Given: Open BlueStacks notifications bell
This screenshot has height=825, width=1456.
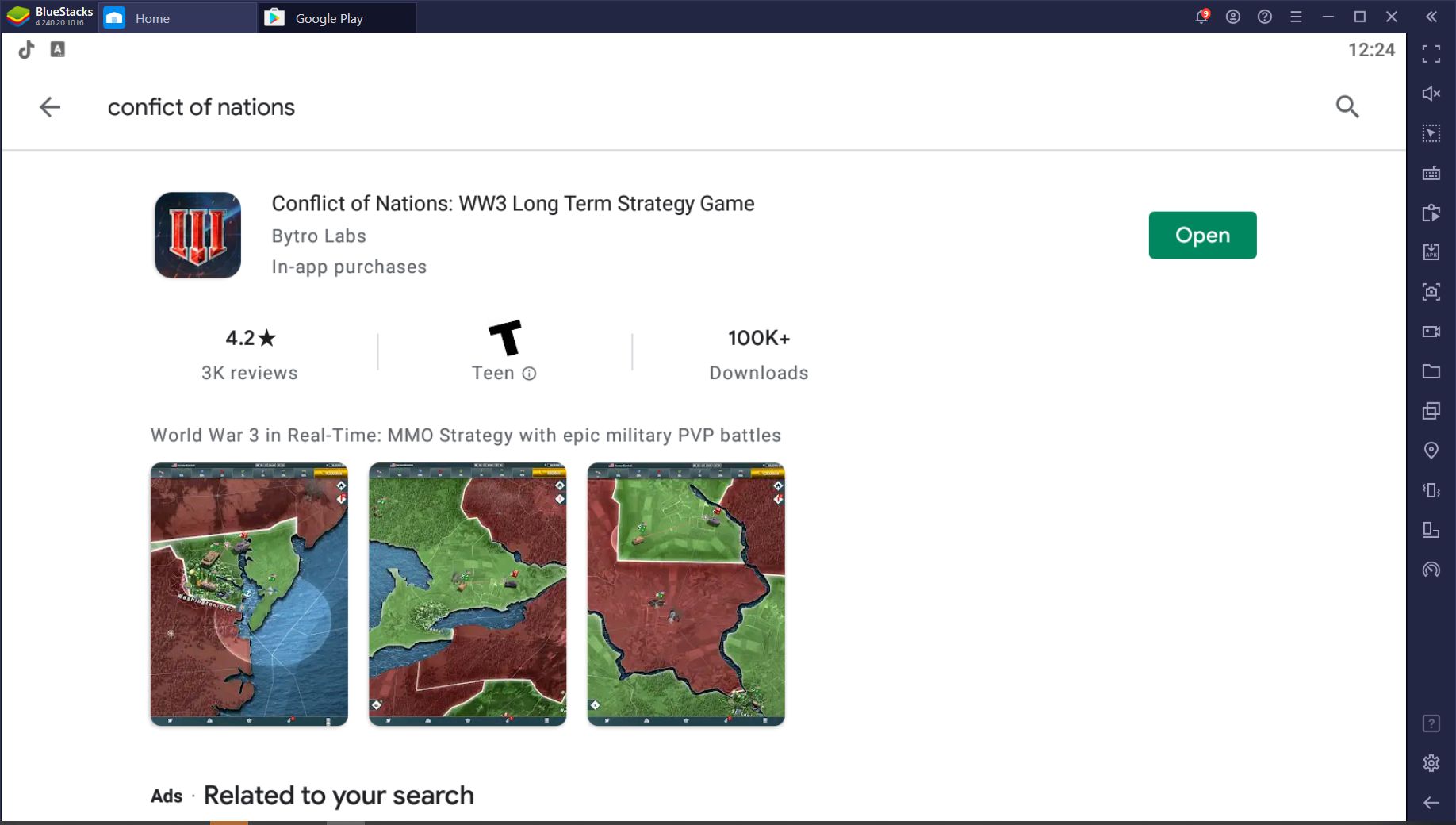Looking at the screenshot, I should coord(1201,17).
